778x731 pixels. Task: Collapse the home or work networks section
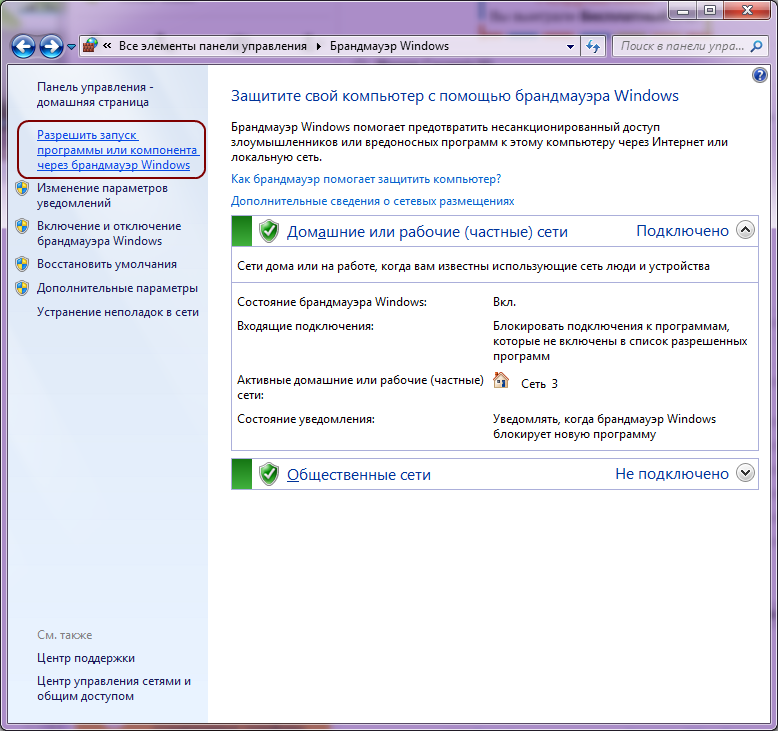[x=745, y=230]
